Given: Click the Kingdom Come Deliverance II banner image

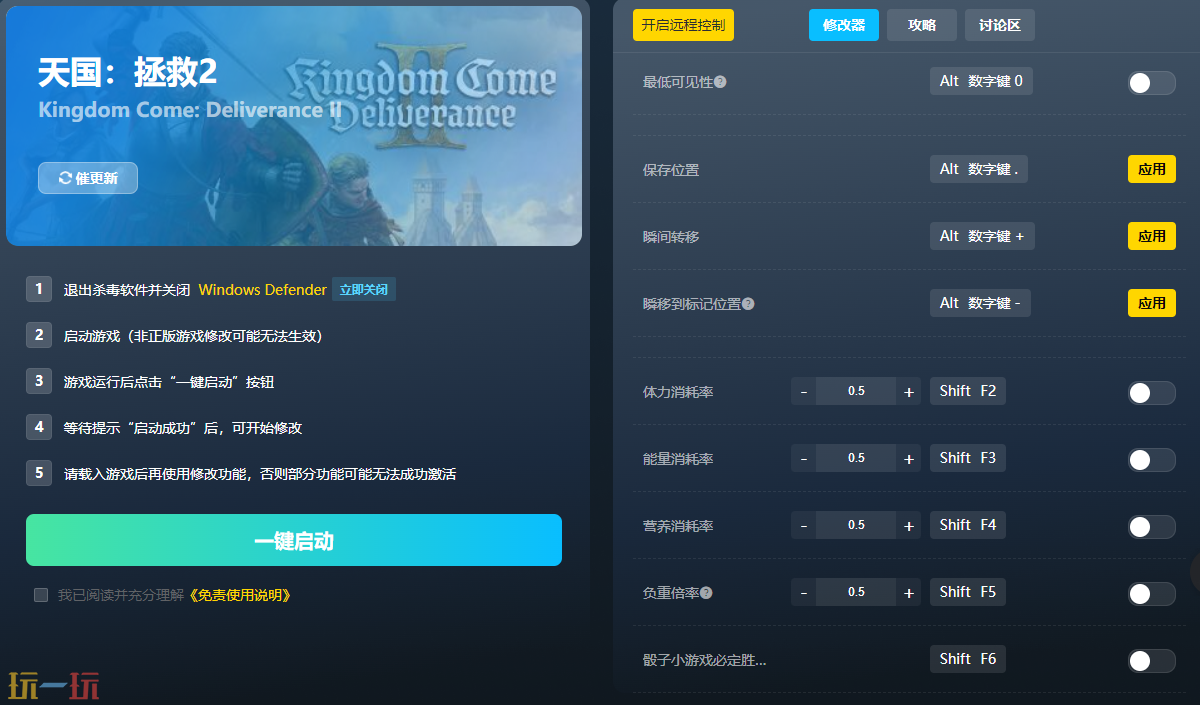Looking at the screenshot, I should click(294, 126).
